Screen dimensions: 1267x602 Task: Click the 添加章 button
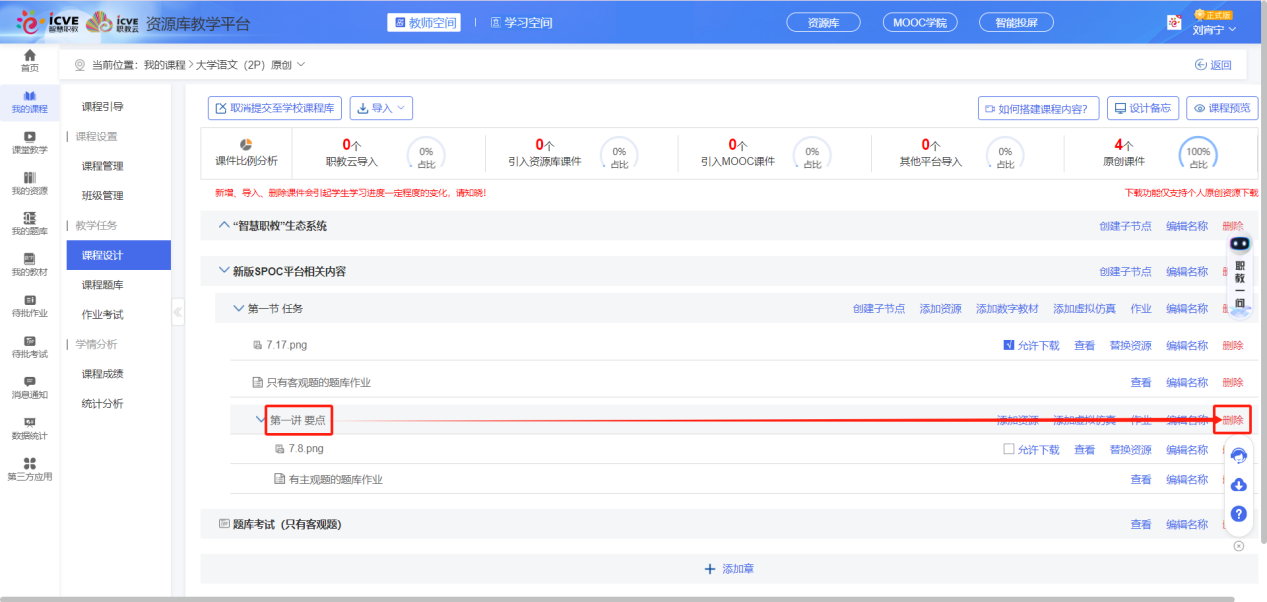728,569
